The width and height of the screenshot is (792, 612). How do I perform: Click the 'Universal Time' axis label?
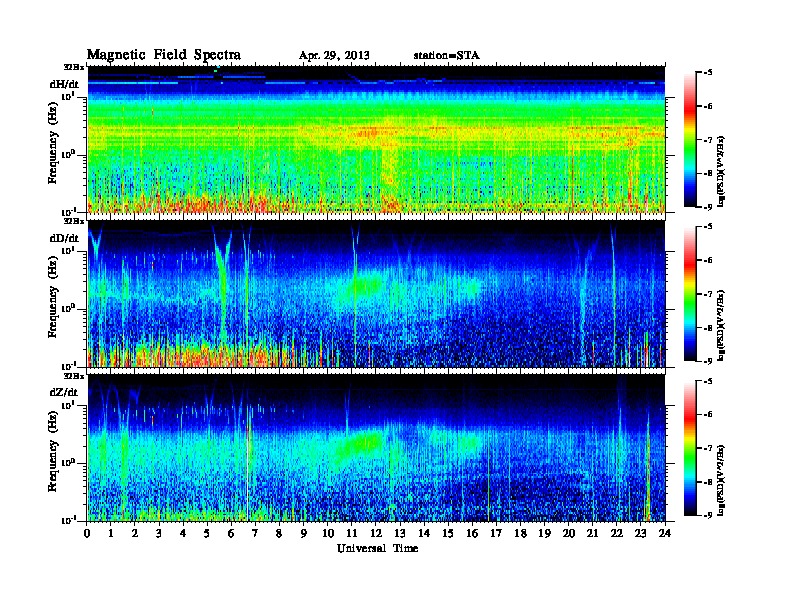coord(377,548)
